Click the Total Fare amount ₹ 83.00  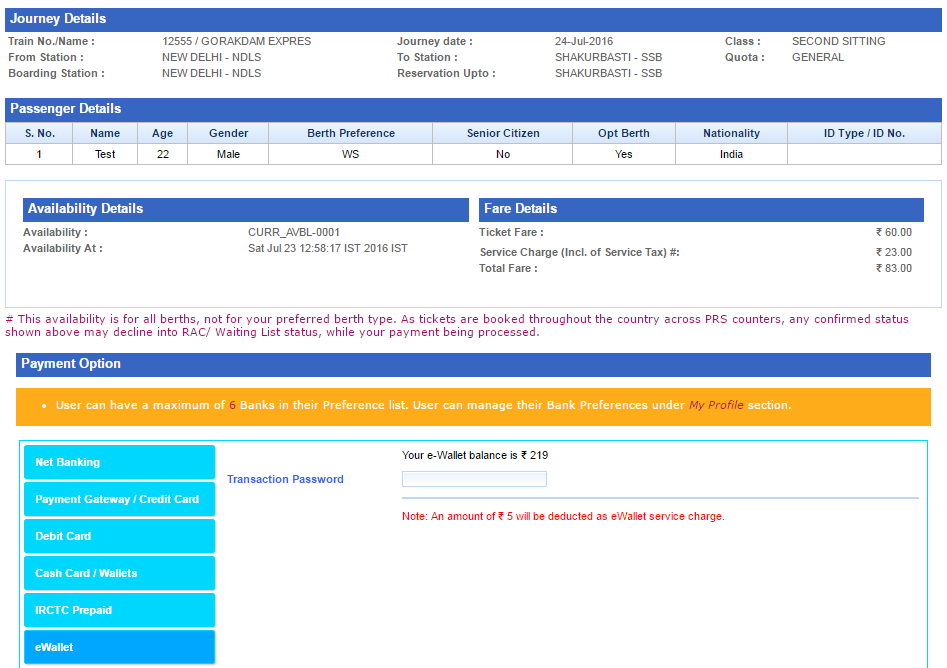893,268
